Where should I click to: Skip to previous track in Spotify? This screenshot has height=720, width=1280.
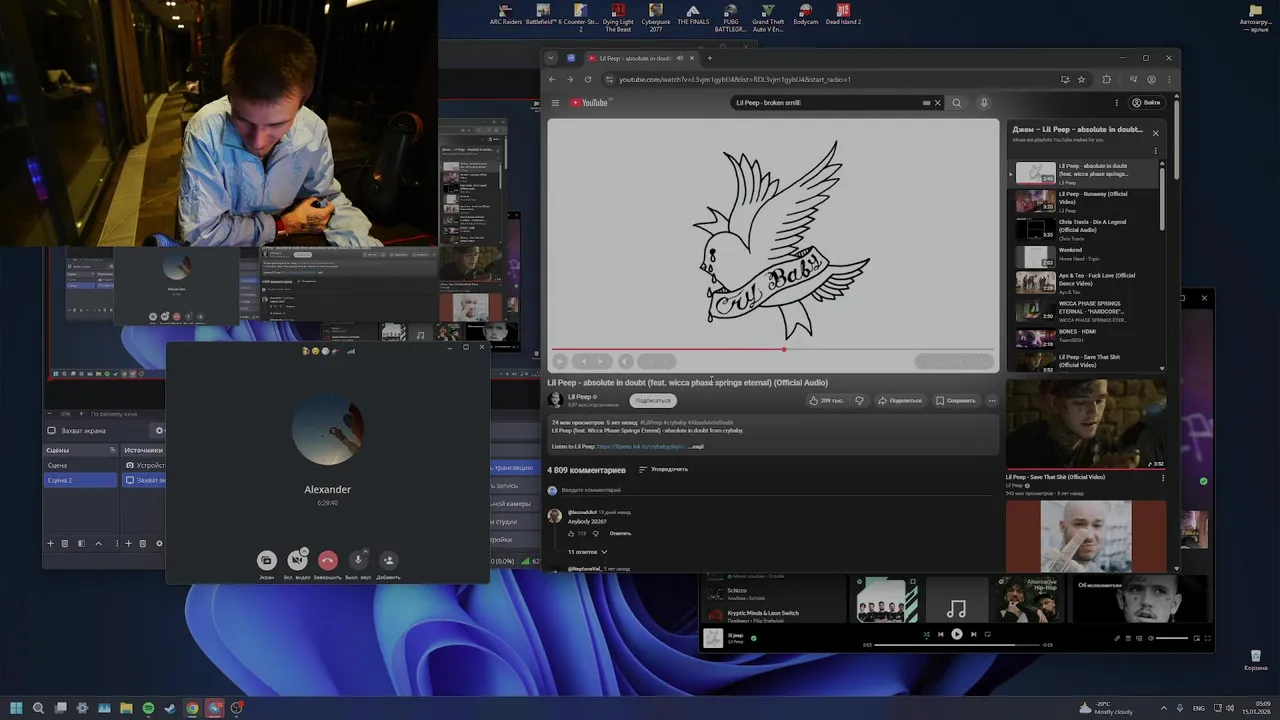tap(940, 634)
